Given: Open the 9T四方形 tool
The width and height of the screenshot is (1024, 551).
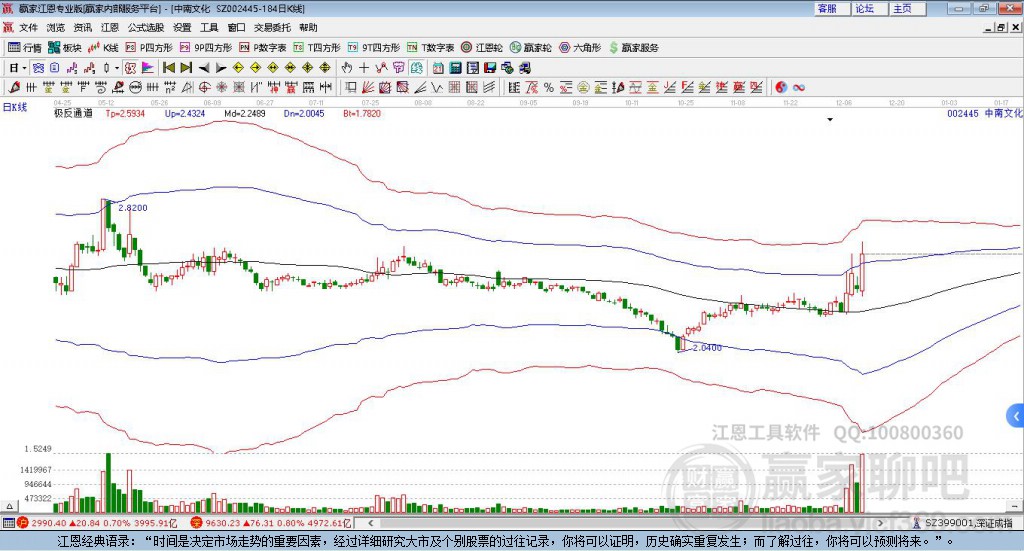Looking at the screenshot, I should click(374, 48).
